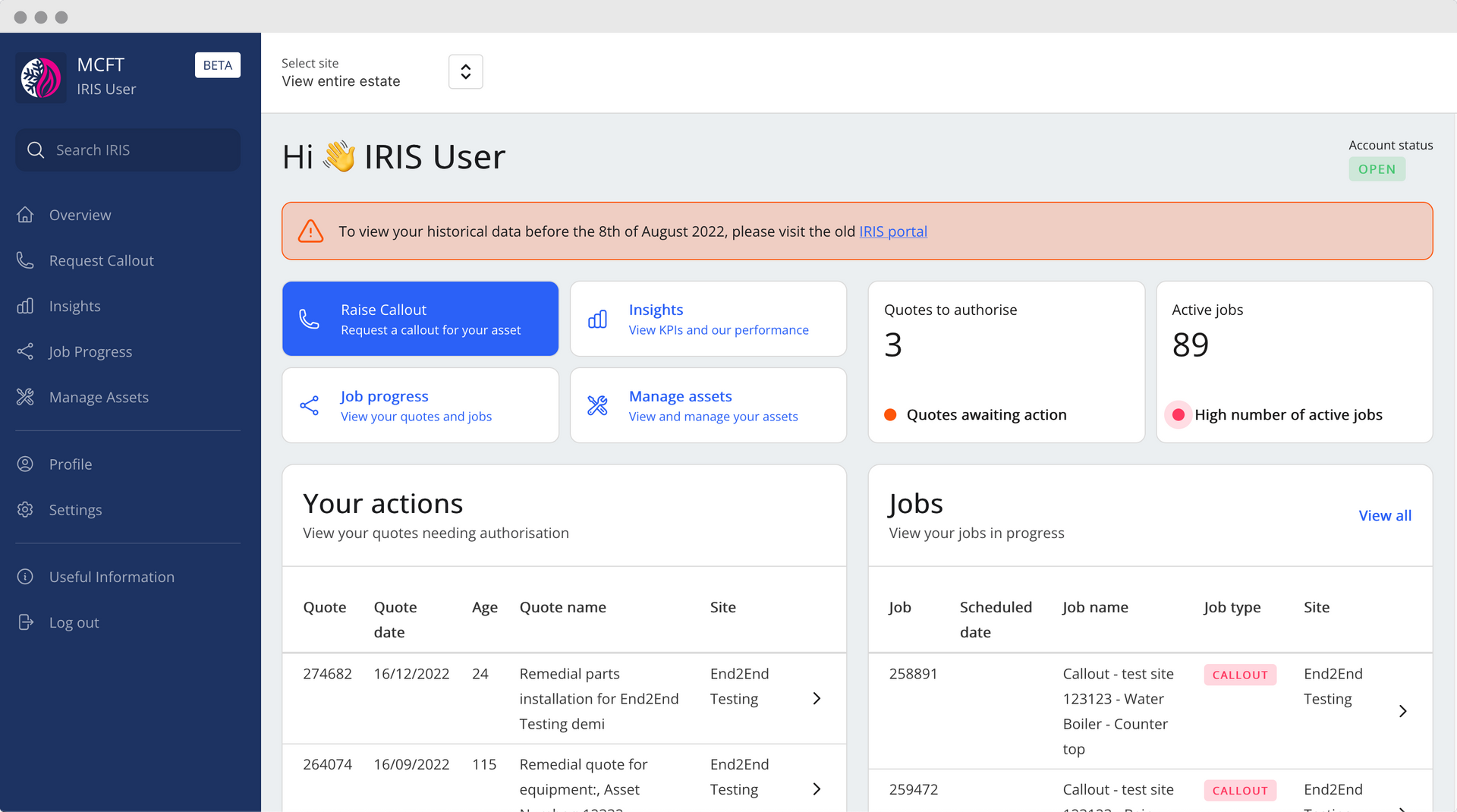Viewport: 1457px width, 812px height.
Task: Click the Age column header
Action: pyautogui.click(x=485, y=607)
